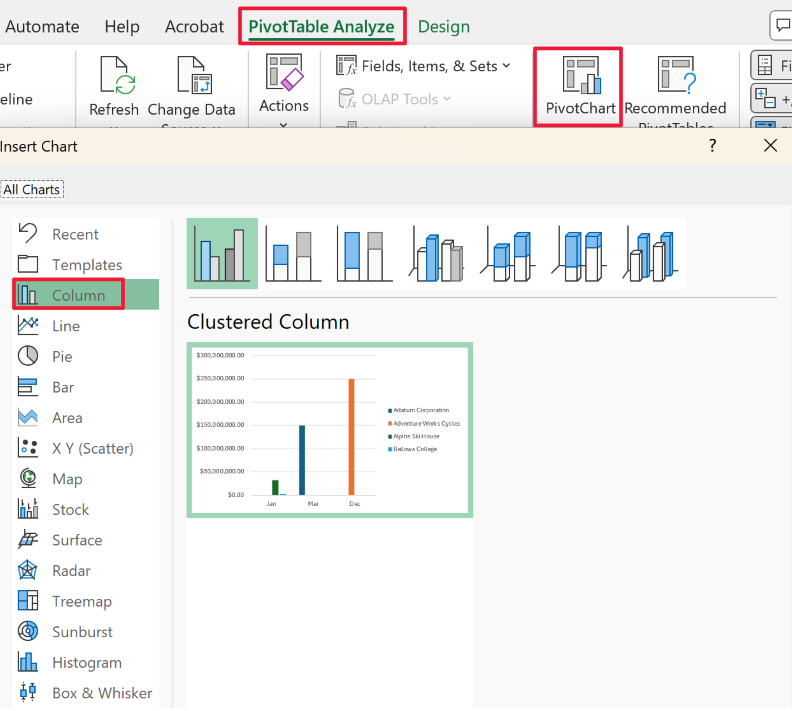This screenshot has height=711, width=792.
Task: Select the All Charts tab
Action: 31,189
